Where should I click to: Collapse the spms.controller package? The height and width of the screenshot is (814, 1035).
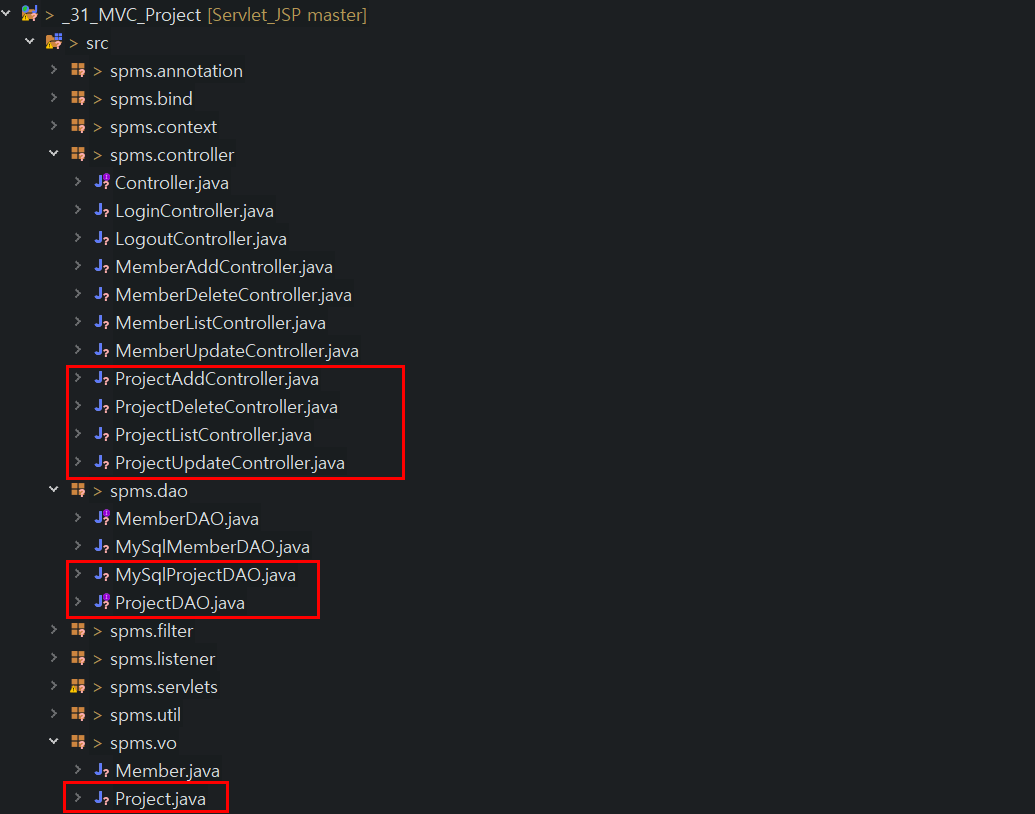tap(53, 154)
